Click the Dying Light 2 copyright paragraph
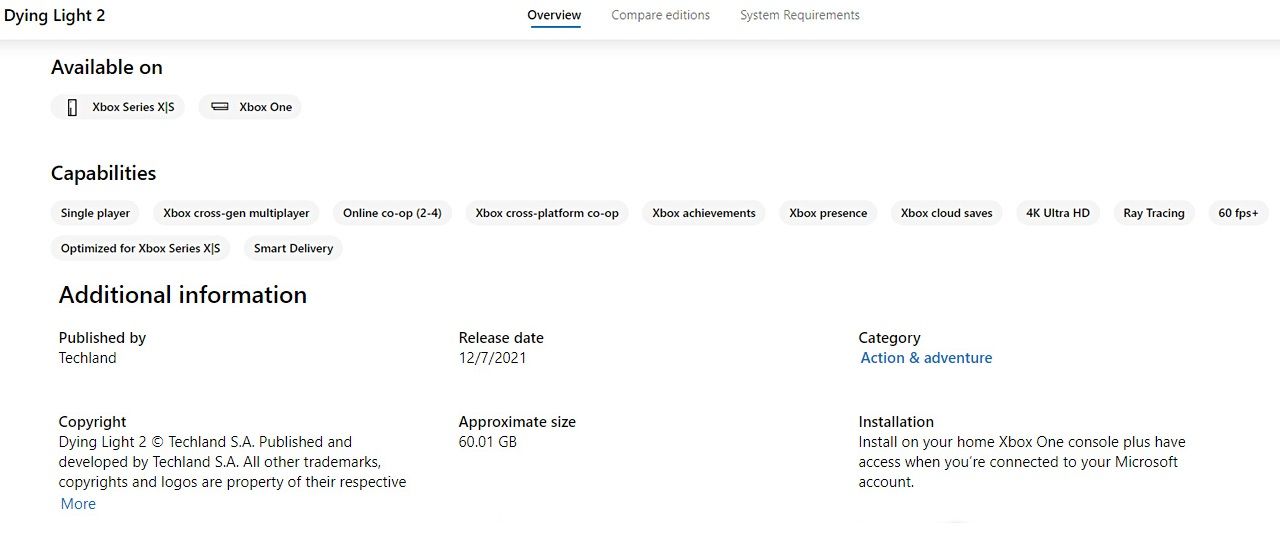This screenshot has width=1287, height=549. 232,462
